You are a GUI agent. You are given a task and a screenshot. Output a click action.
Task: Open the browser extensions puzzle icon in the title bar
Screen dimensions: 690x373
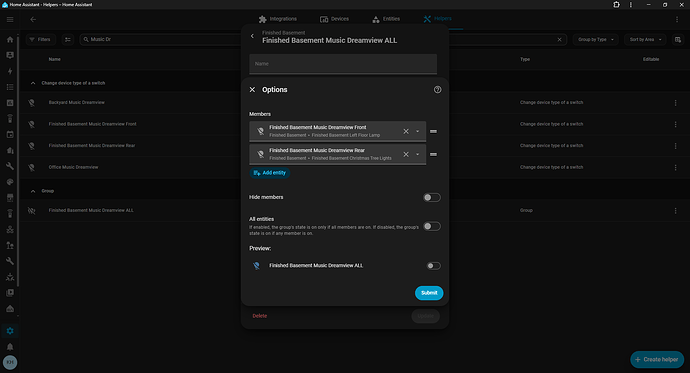(x=616, y=4)
